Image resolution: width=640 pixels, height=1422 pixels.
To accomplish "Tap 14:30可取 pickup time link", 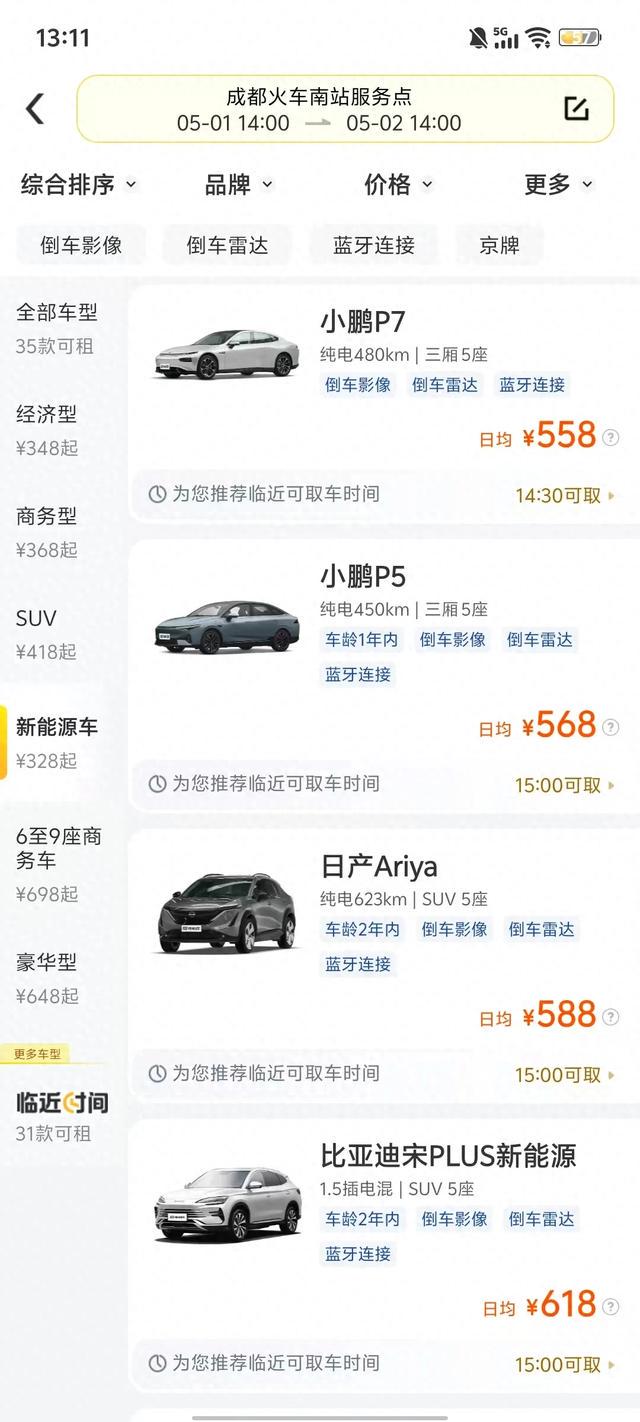I will click(x=565, y=495).
